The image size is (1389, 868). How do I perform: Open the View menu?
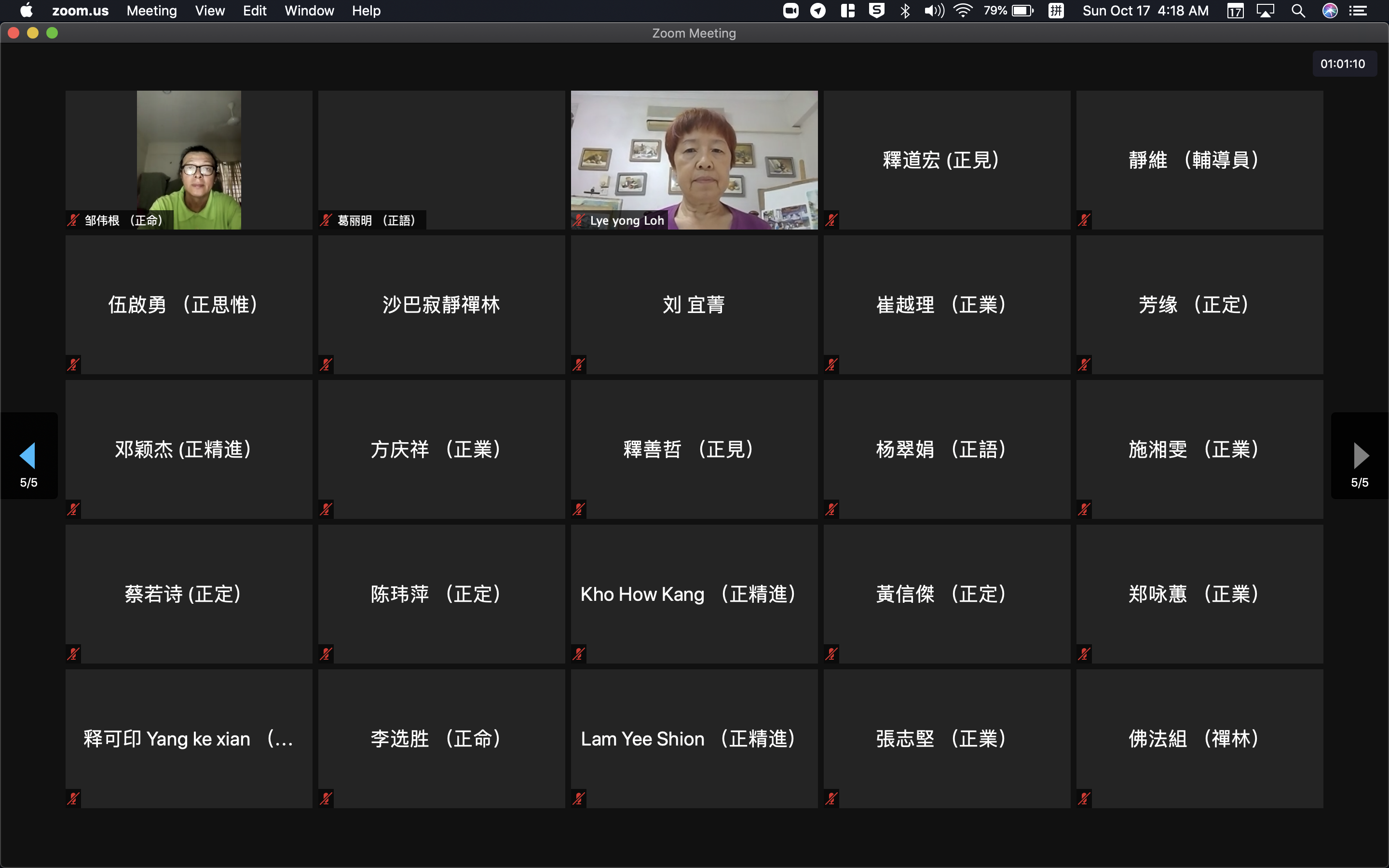click(209, 11)
